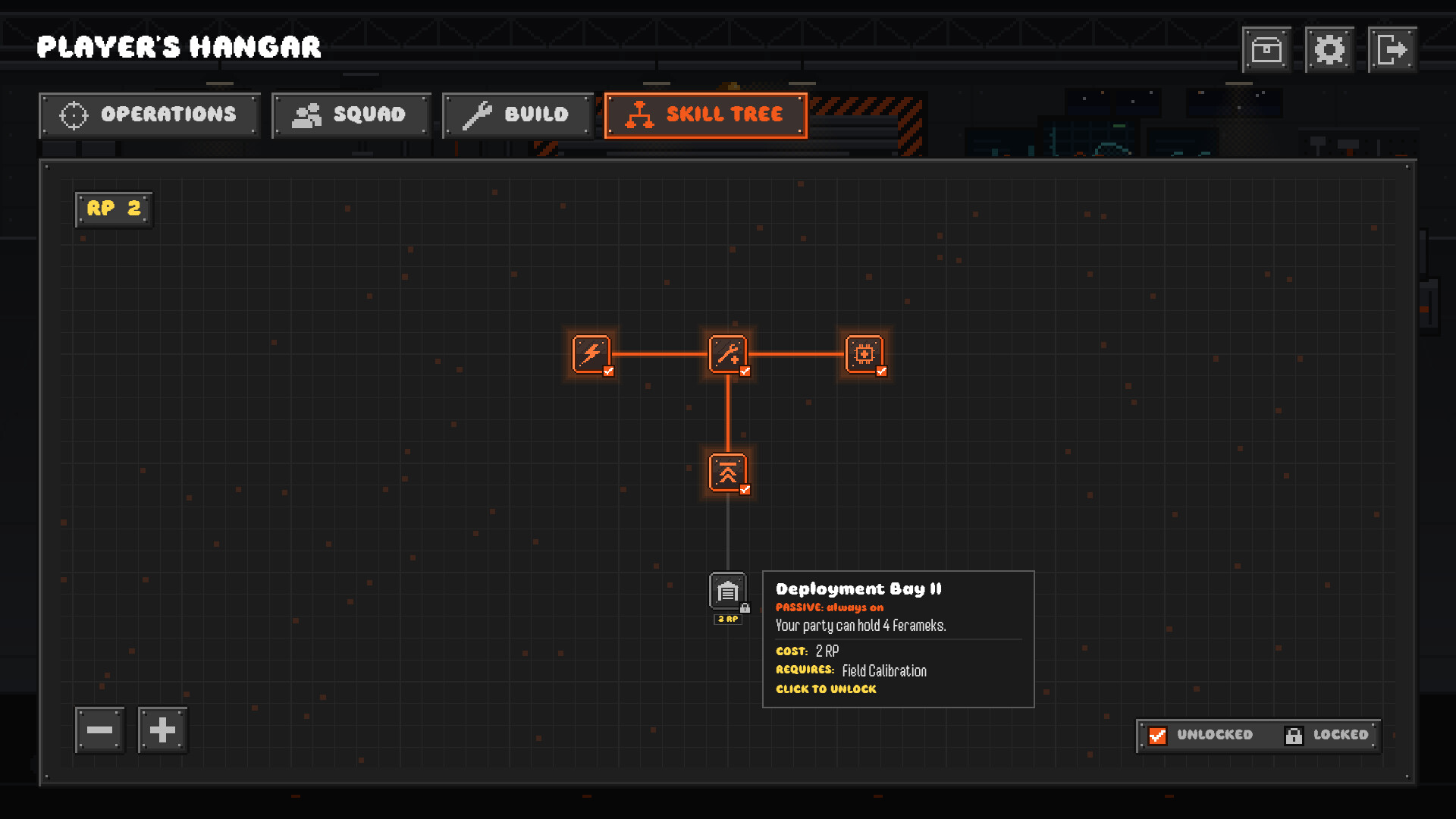Go to the Build tab
This screenshot has width=1456, height=819.
point(517,115)
